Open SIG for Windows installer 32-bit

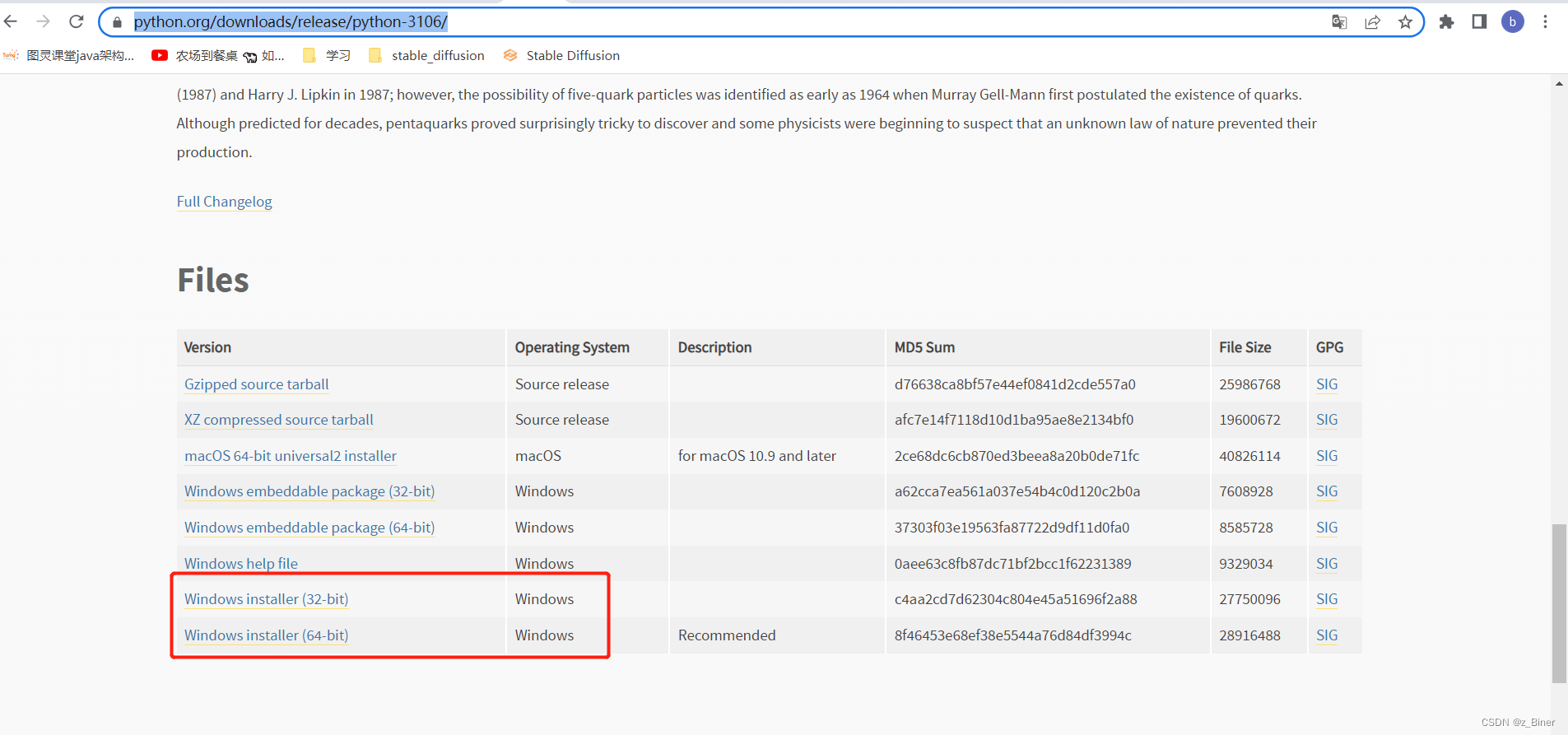[x=1327, y=599]
